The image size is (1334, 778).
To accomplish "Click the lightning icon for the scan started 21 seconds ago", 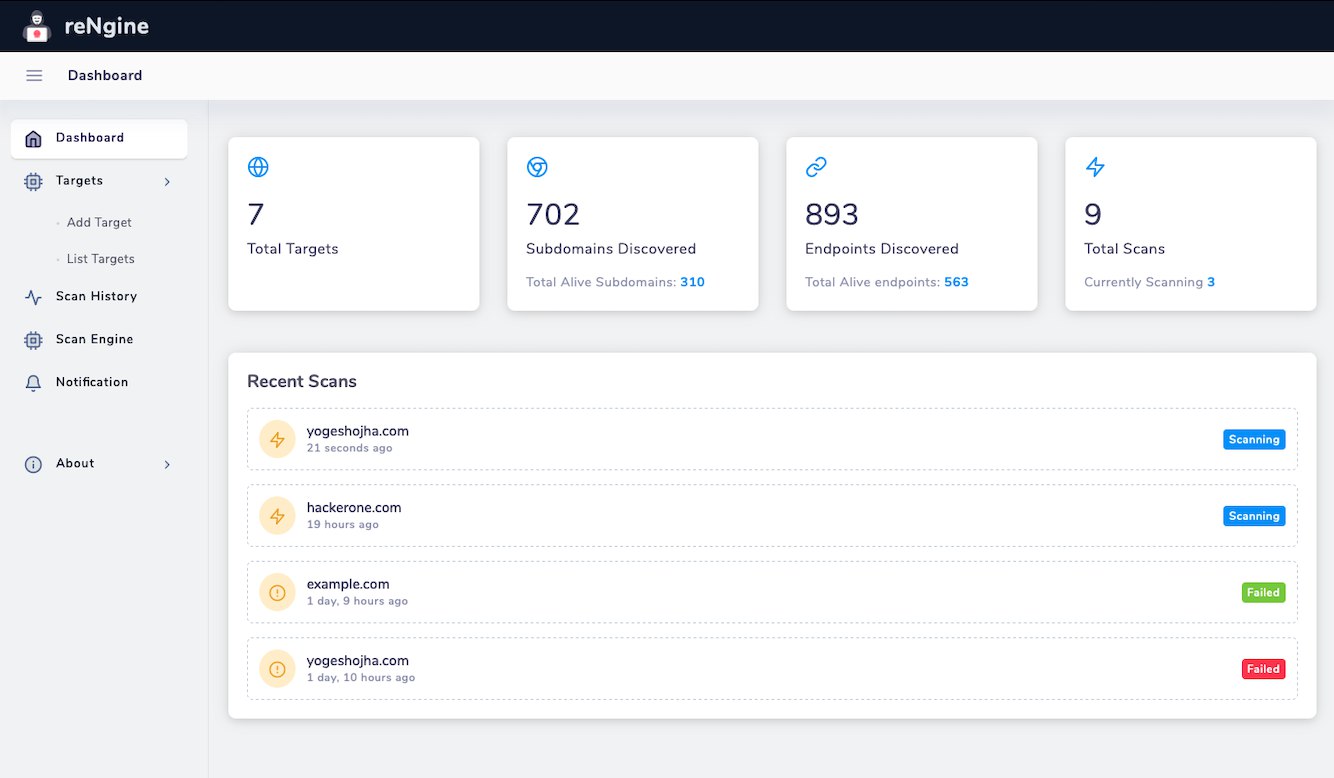I will [278, 439].
